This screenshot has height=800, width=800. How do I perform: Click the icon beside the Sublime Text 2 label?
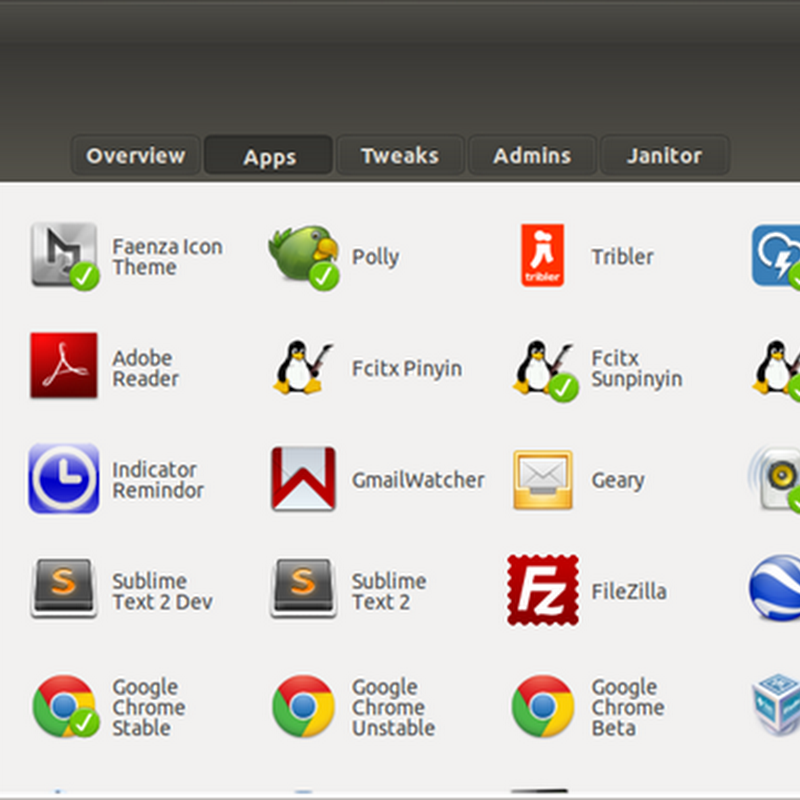[304, 588]
